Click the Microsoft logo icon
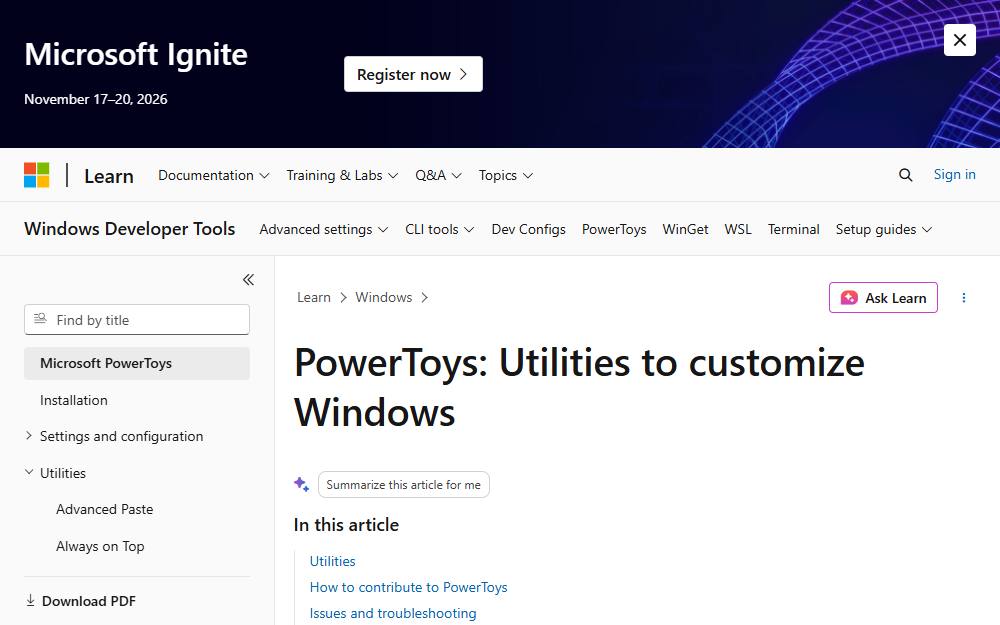This screenshot has height=625, width=1000. [36, 175]
